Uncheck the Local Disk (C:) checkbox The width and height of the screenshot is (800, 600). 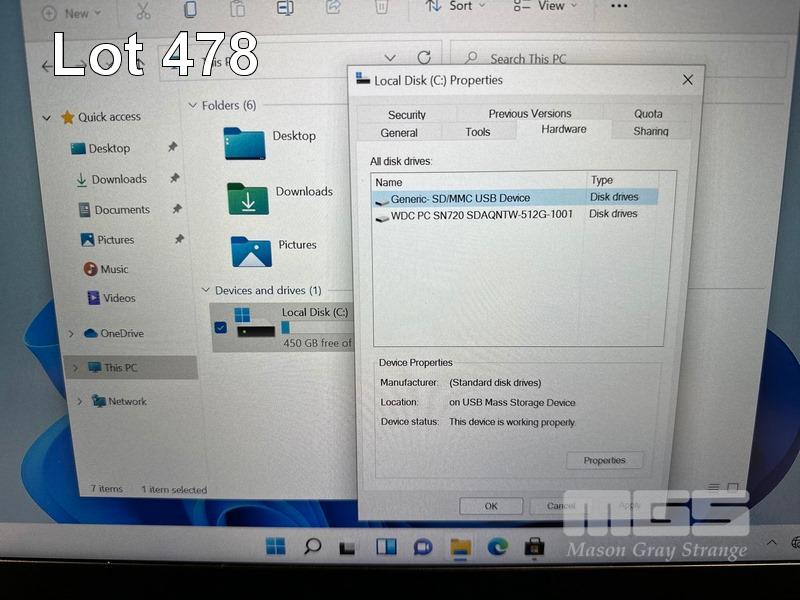(x=220, y=327)
